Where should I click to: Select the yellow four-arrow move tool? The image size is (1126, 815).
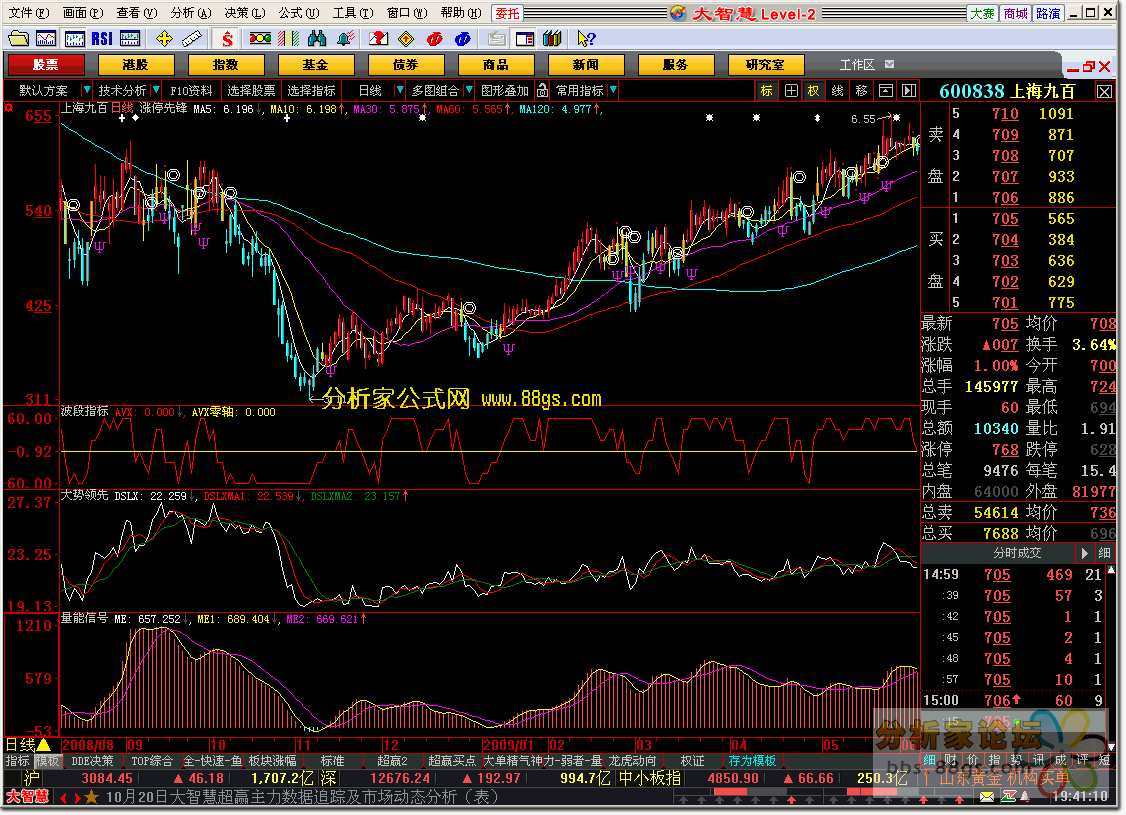pos(164,38)
